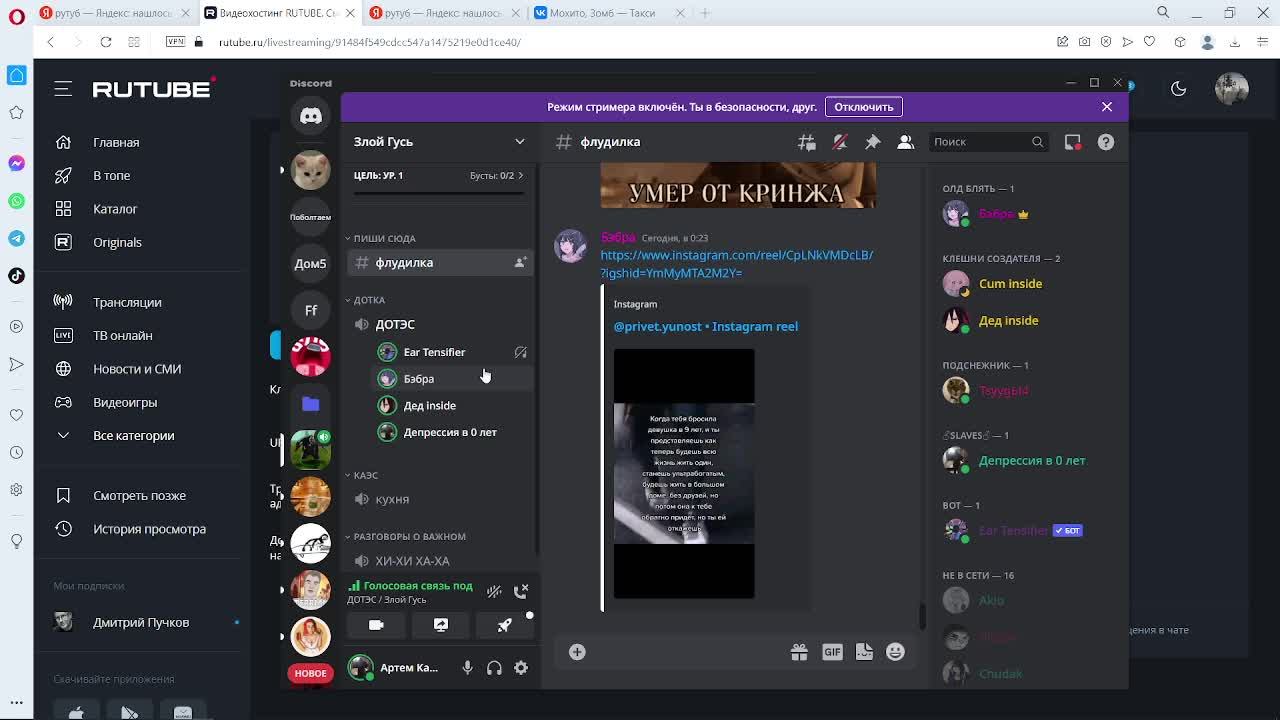This screenshot has width=1280, height=720.
Task: Open Rutube hamburger menu
Action: click(63, 89)
